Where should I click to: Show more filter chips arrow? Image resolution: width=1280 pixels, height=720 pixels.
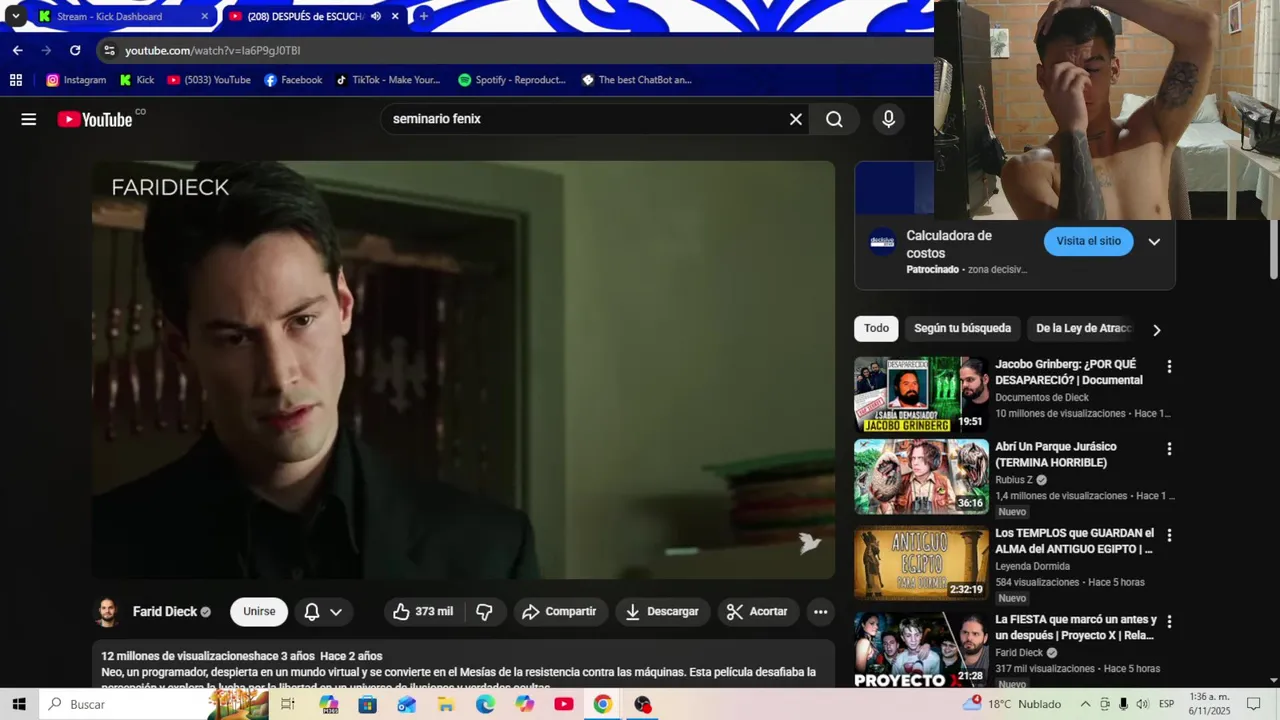click(1157, 330)
